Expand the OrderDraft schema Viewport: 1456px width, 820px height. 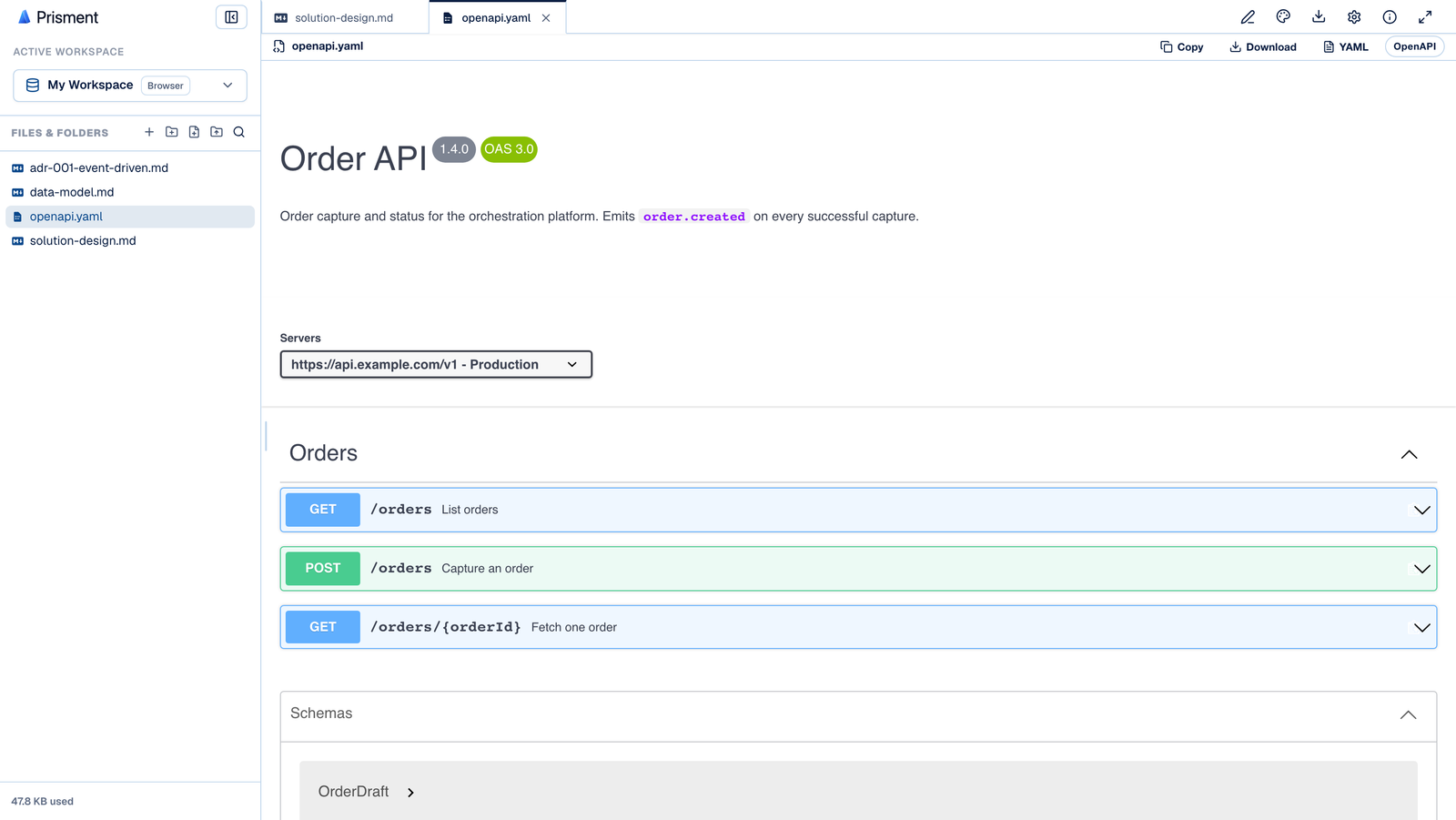tap(410, 793)
